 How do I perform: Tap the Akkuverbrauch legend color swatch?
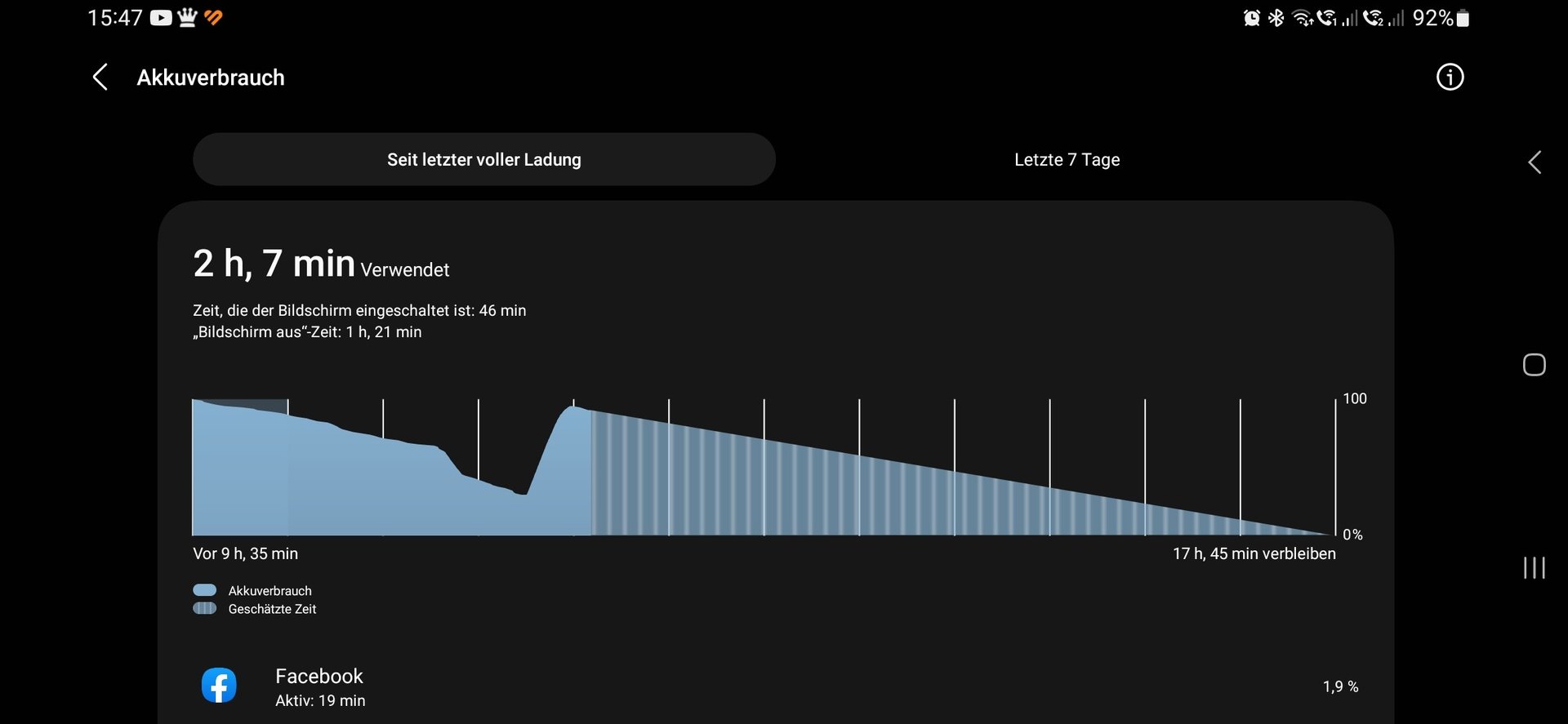pos(204,590)
